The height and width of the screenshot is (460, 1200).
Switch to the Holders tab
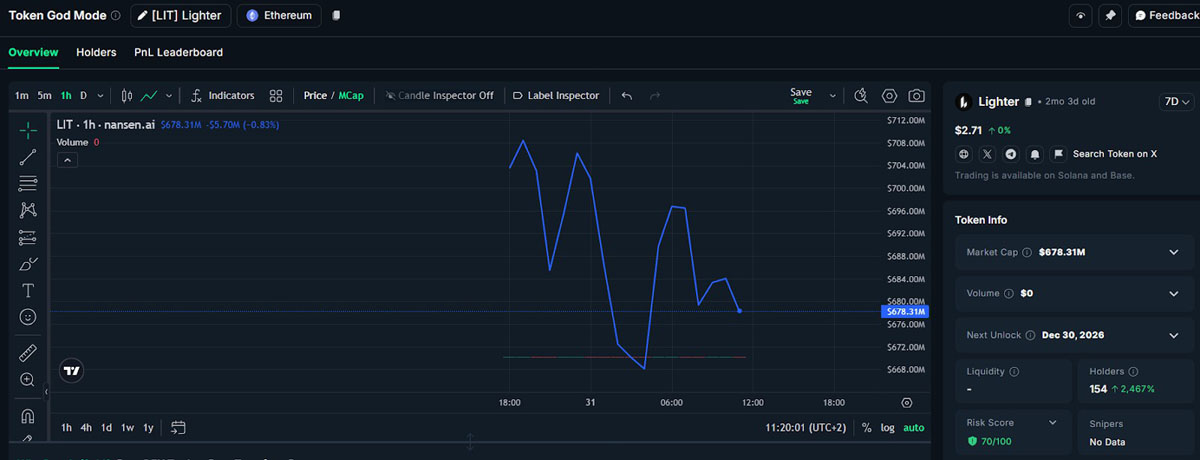click(x=96, y=52)
